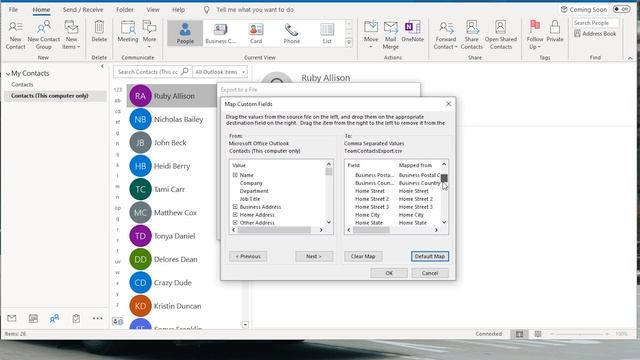
Task: Close the Map Custom Fields dialog
Action: tap(448, 104)
